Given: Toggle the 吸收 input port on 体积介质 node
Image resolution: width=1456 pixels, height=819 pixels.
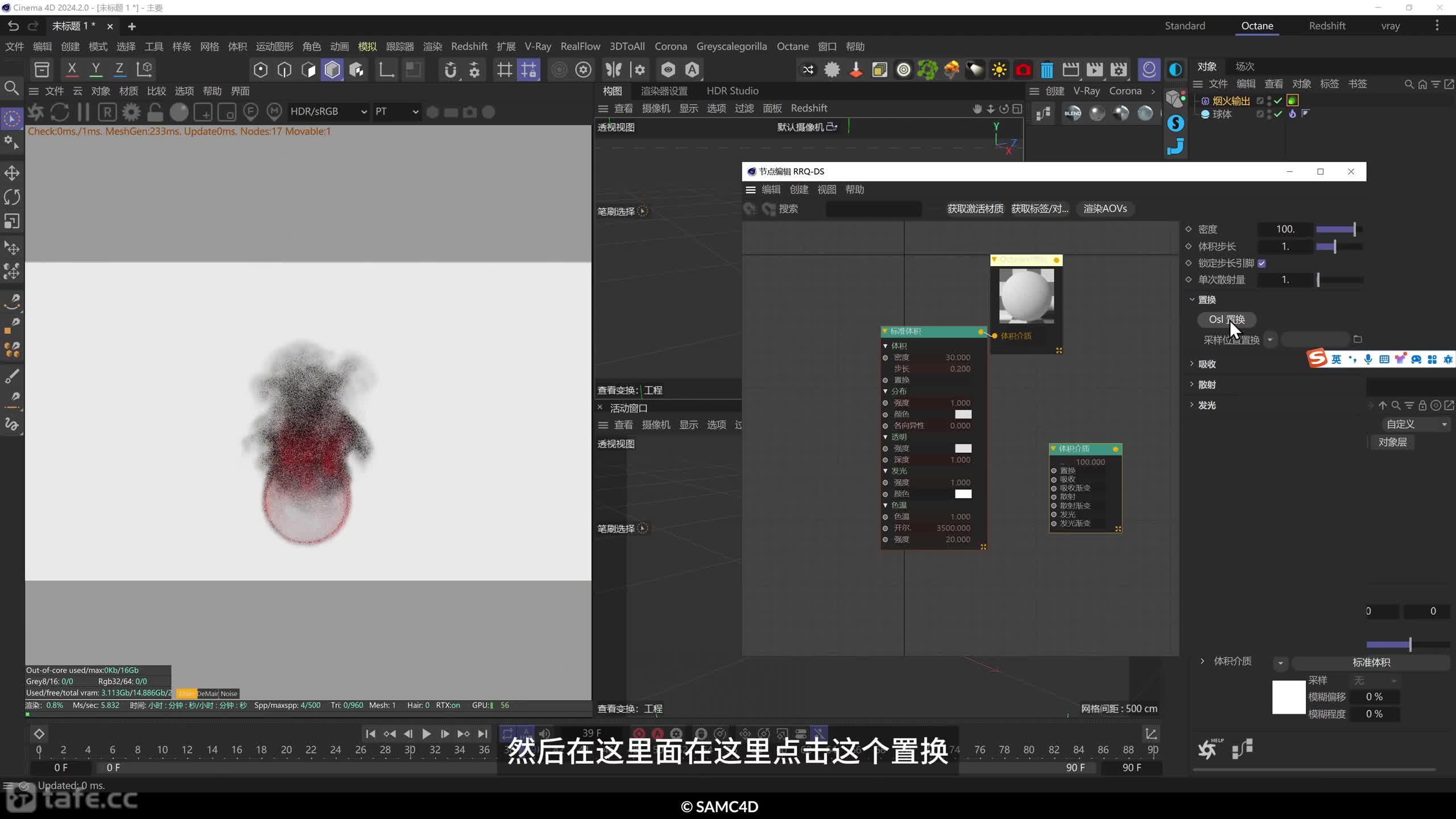Looking at the screenshot, I should pos(1054,479).
